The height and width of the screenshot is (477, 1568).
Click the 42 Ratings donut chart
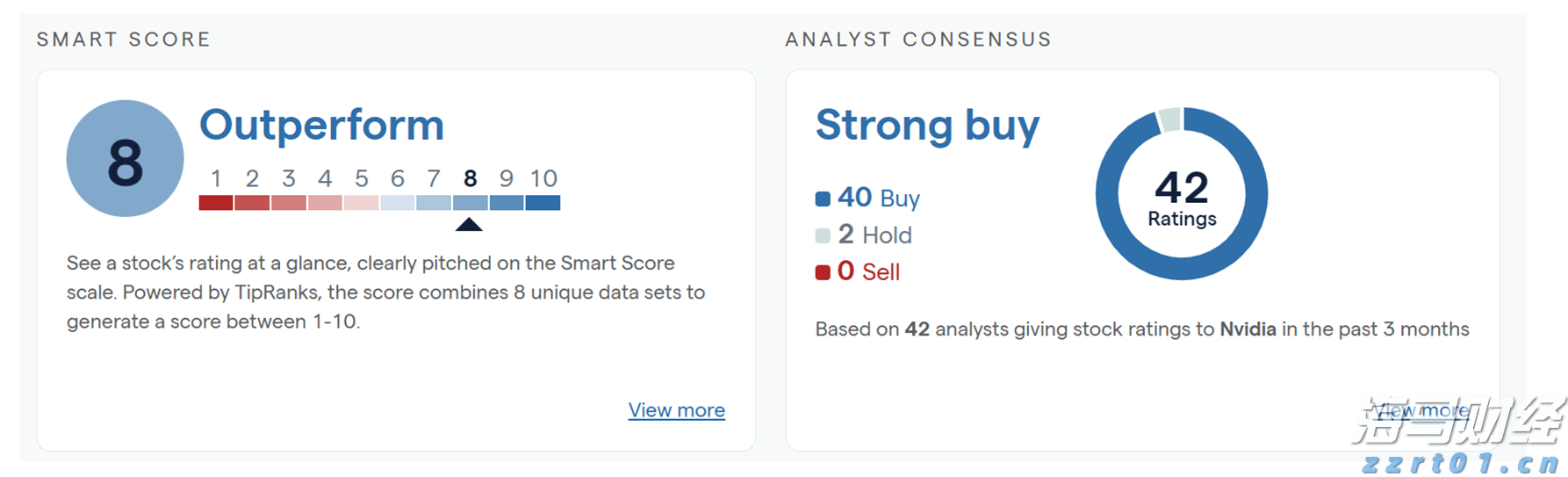(x=1181, y=194)
